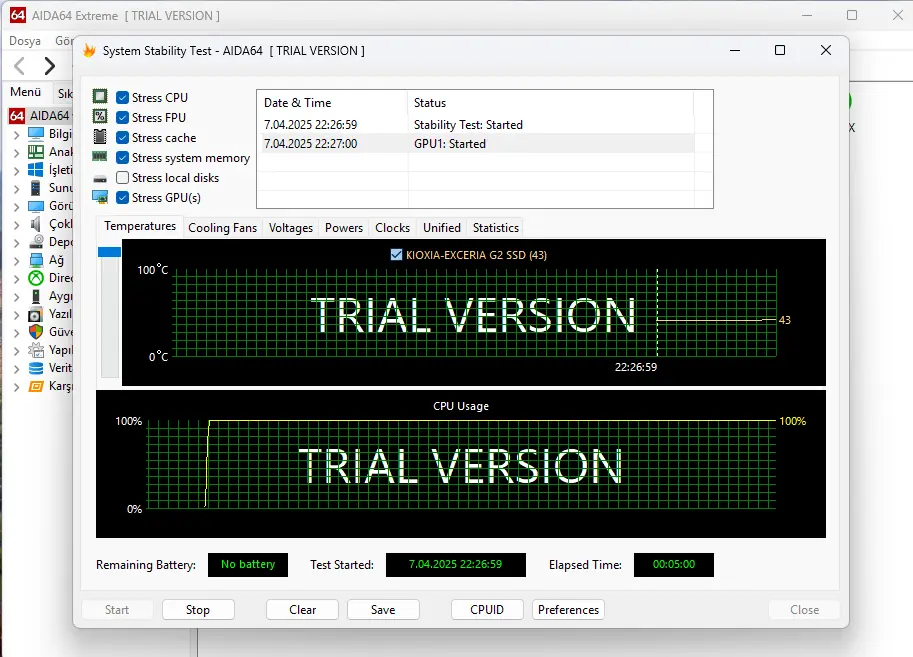The width and height of the screenshot is (913, 657).
Task: Expand the Ağ tree node chevron
Action: click(16, 260)
